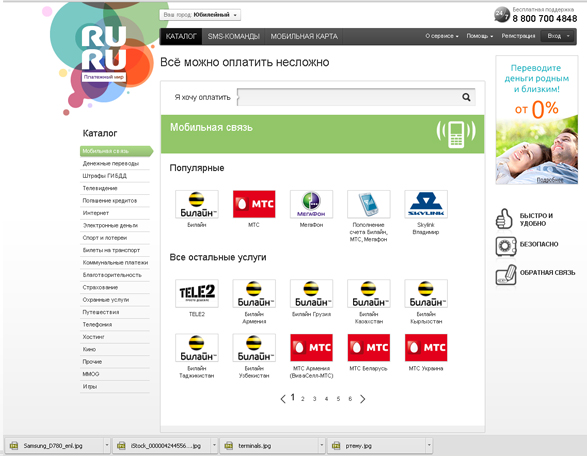Screen dimensions: 587x456
Task: Select the Skylink Владимир logo
Action: coord(426,204)
